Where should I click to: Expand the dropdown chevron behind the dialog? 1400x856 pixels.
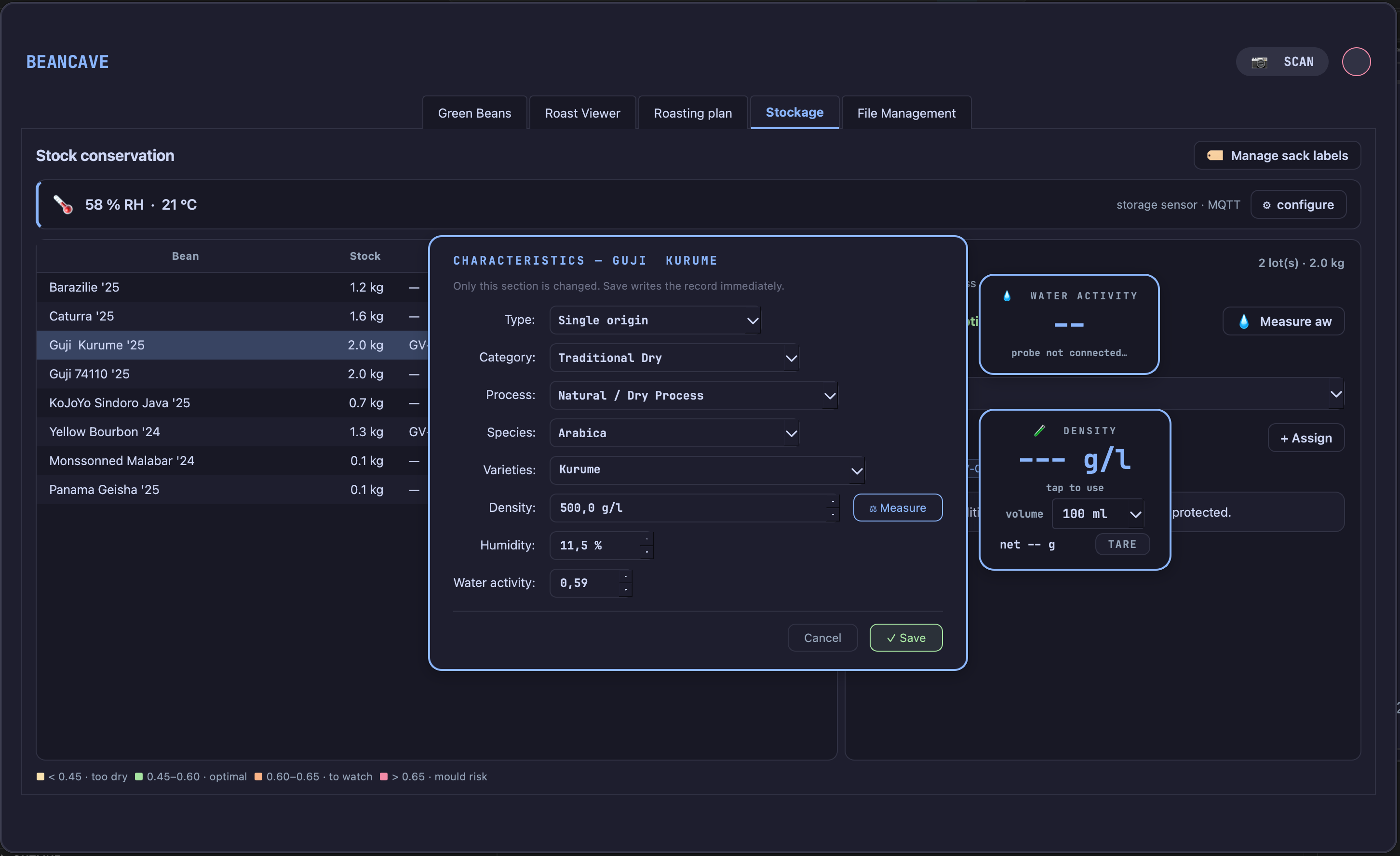pos(1336,394)
